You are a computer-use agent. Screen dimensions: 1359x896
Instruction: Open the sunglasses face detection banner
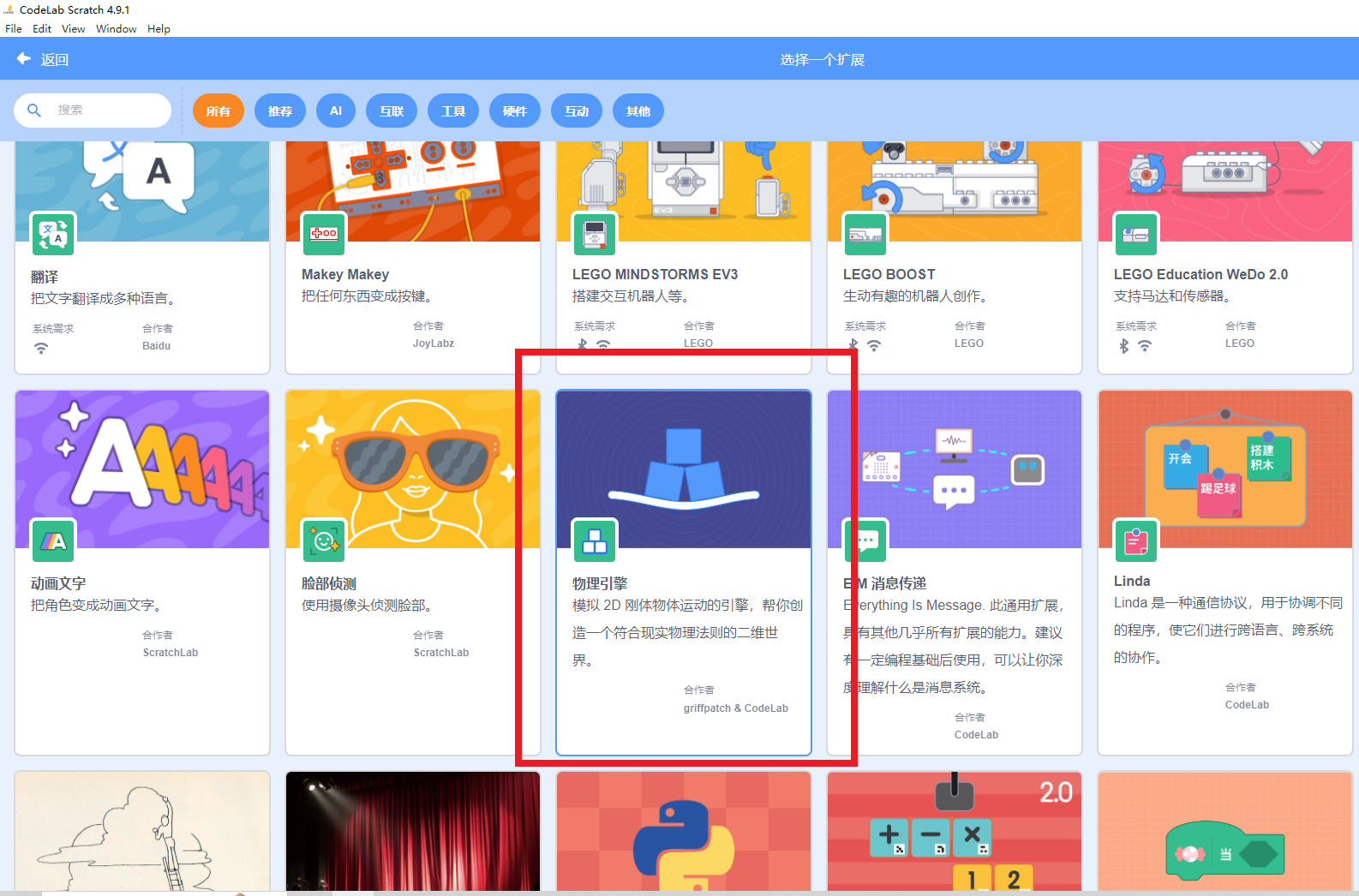413,469
